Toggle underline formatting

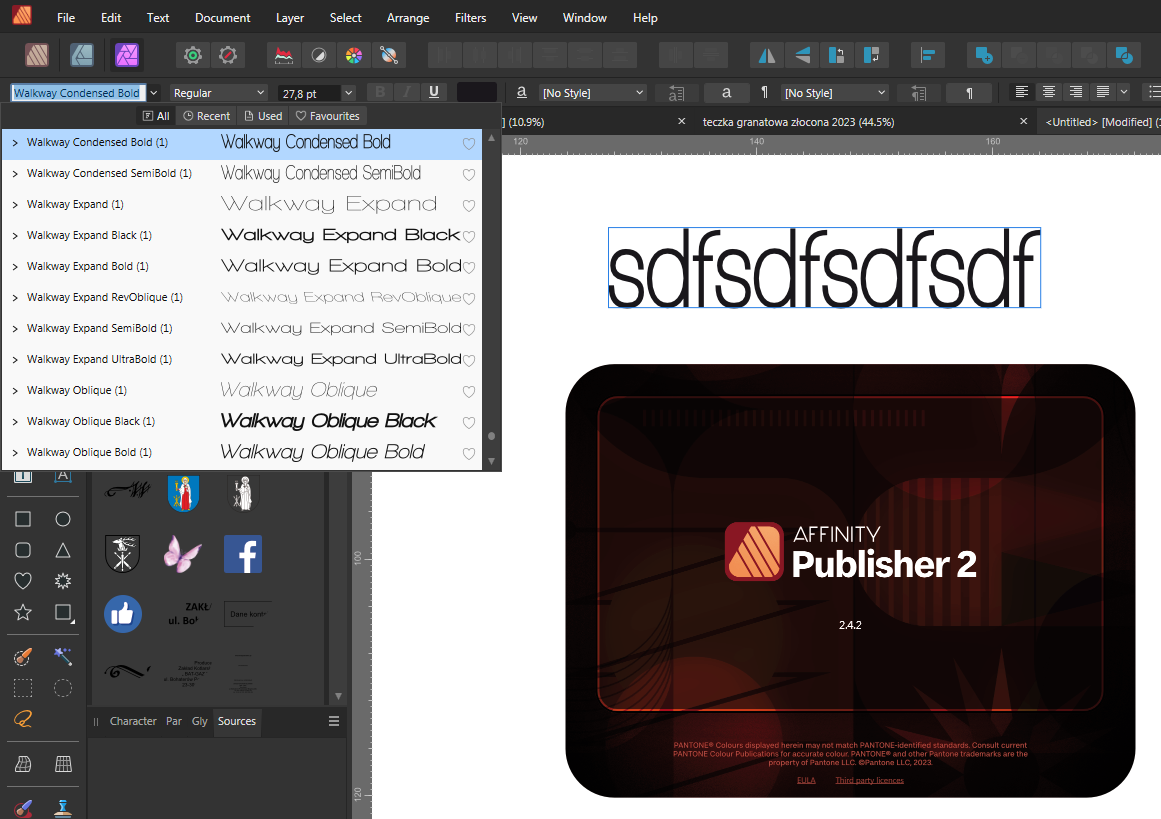point(433,92)
